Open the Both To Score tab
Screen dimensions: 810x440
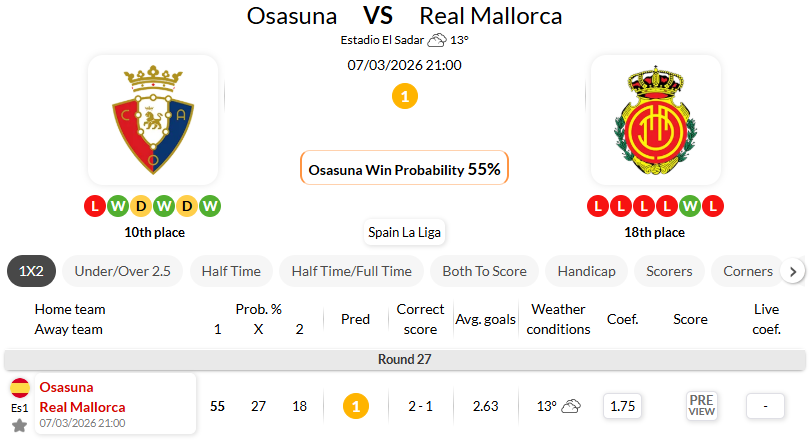(485, 271)
